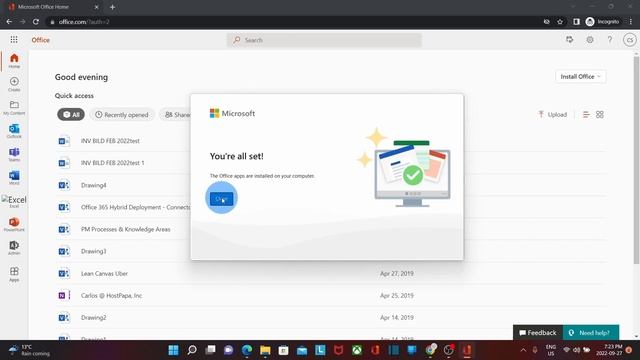Open the Apps icon in the sidebar

tap(14, 274)
